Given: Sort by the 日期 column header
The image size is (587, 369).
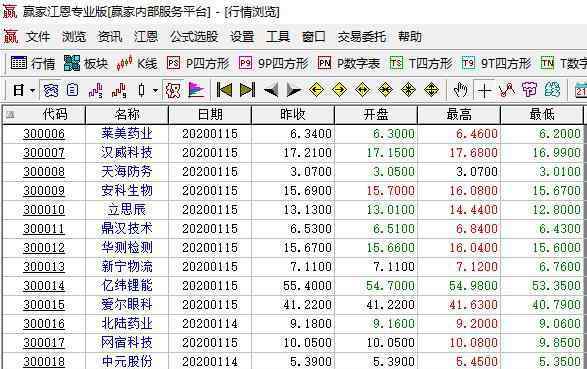Looking at the screenshot, I should pyautogui.click(x=210, y=115).
